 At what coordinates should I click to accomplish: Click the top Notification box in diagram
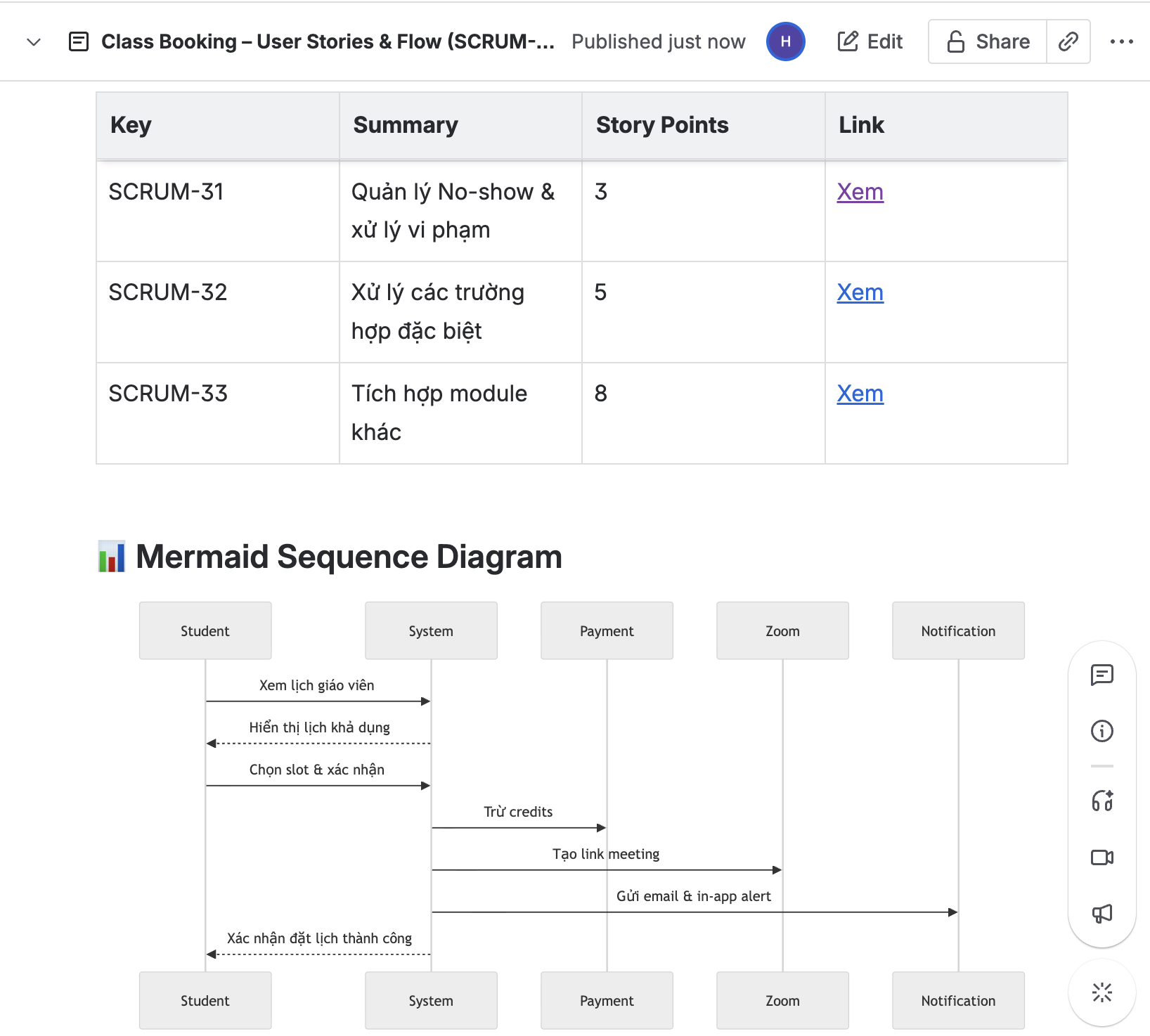click(957, 630)
